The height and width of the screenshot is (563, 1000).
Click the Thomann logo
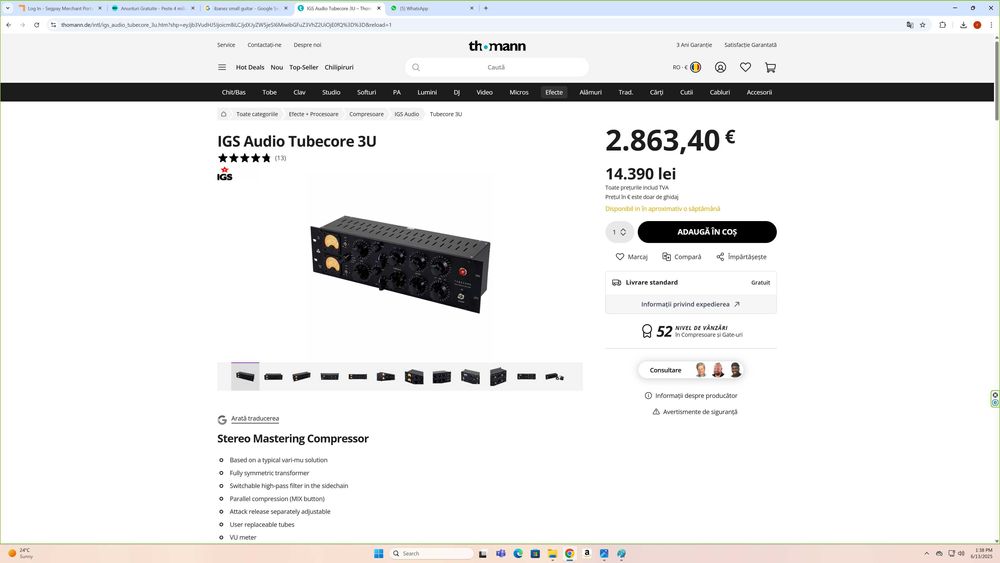497,46
